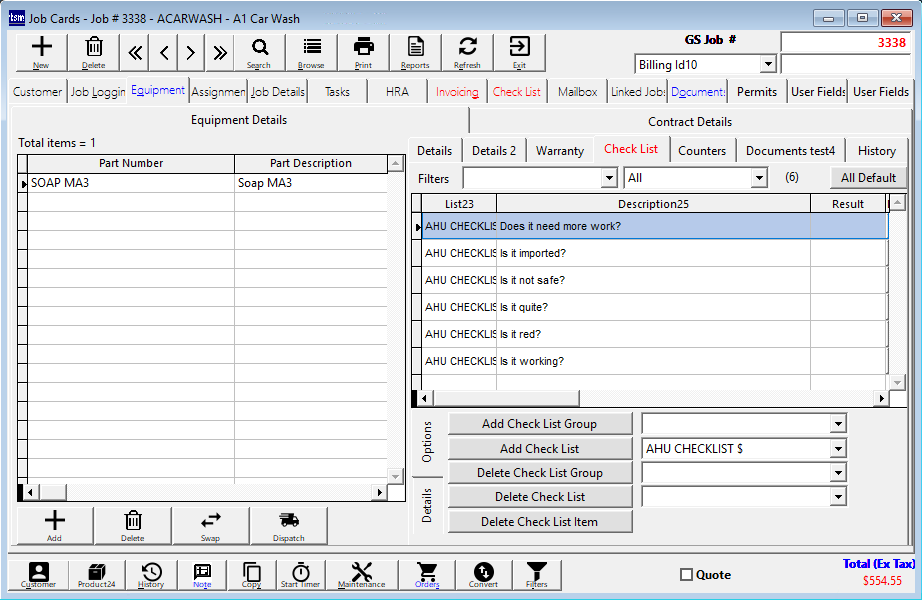Viewport: 922px width, 600px height.
Task: Switch to the Warranty tab
Action: click(559, 150)
